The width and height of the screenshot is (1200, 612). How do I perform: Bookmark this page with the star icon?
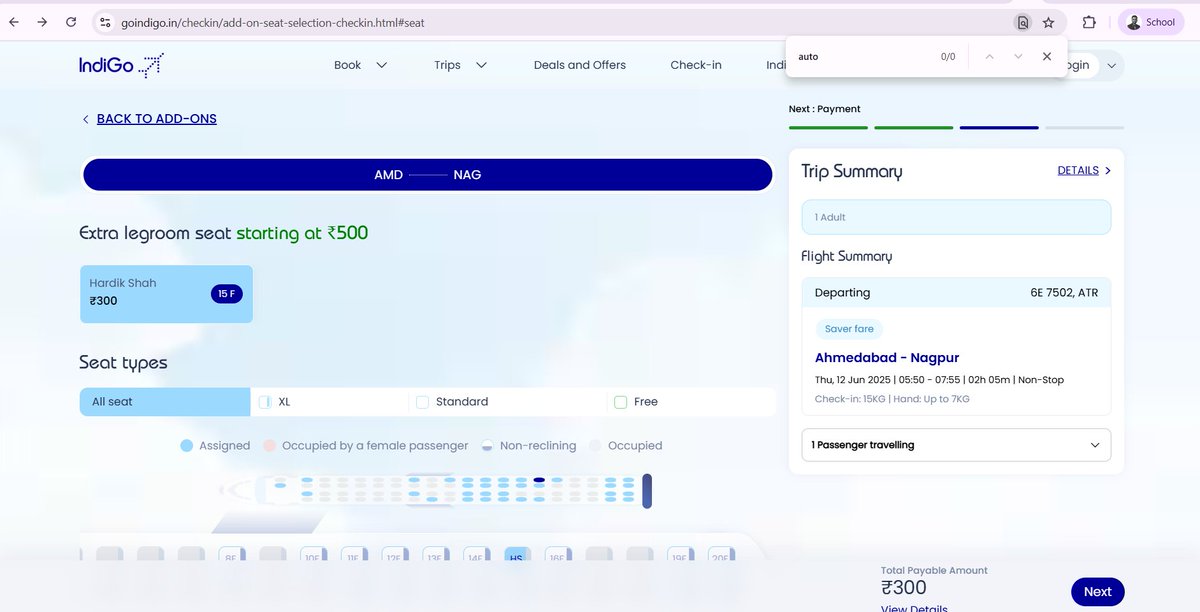point(1048,22)
